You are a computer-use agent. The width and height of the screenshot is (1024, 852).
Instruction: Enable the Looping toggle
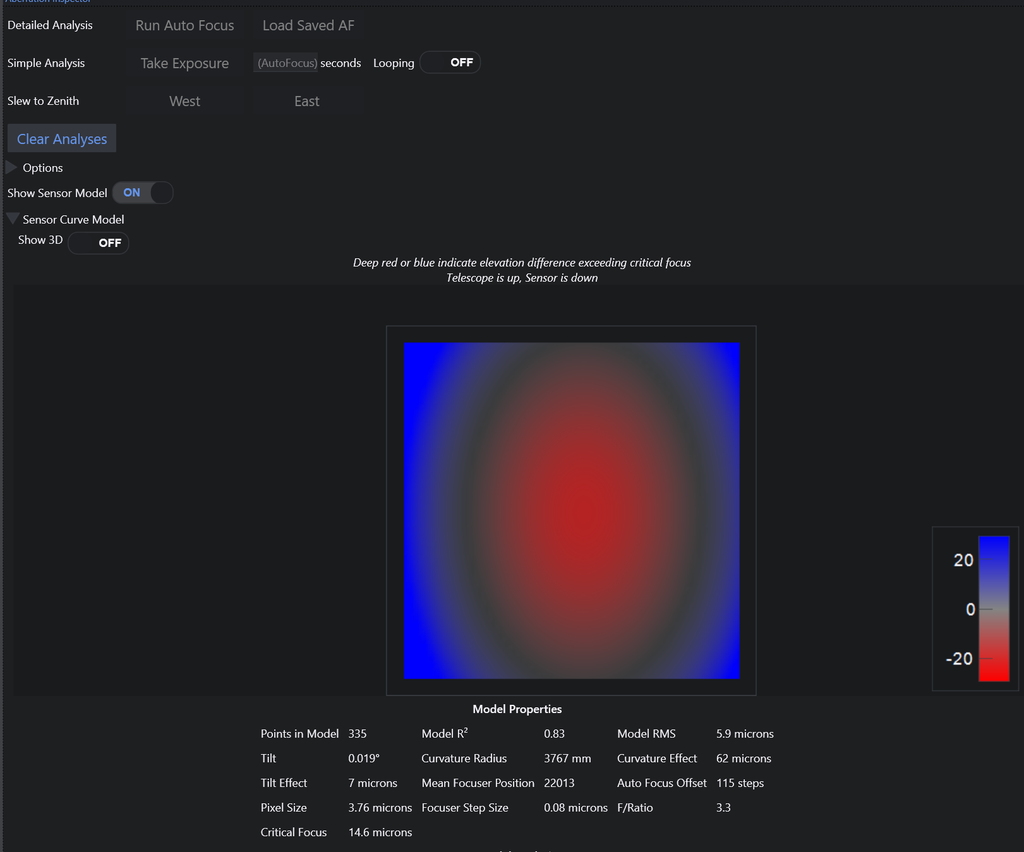[x=451, y=63]
